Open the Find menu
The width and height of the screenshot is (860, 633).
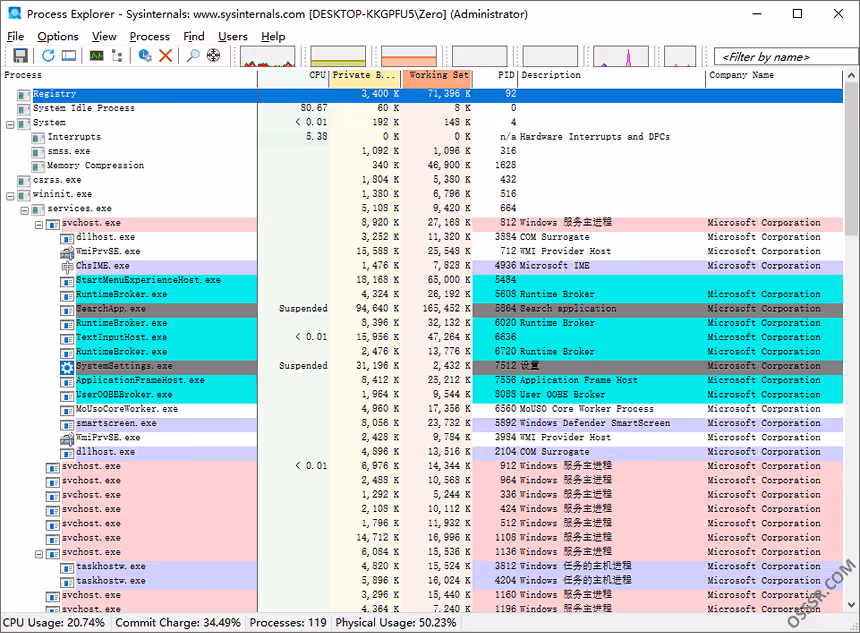(194, 36)
